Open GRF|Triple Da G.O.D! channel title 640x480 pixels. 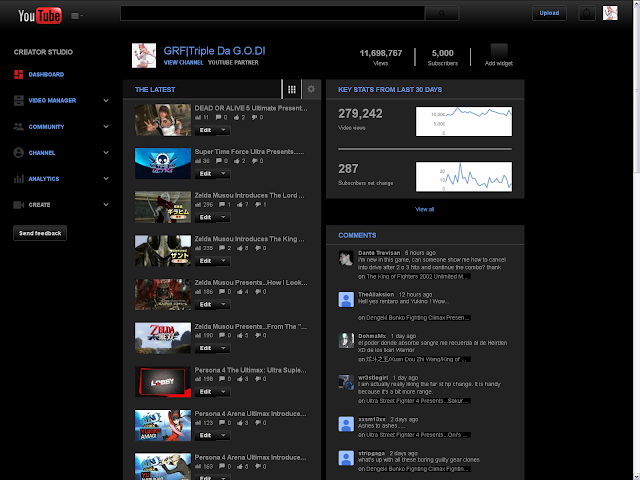(x=214, y=51)
